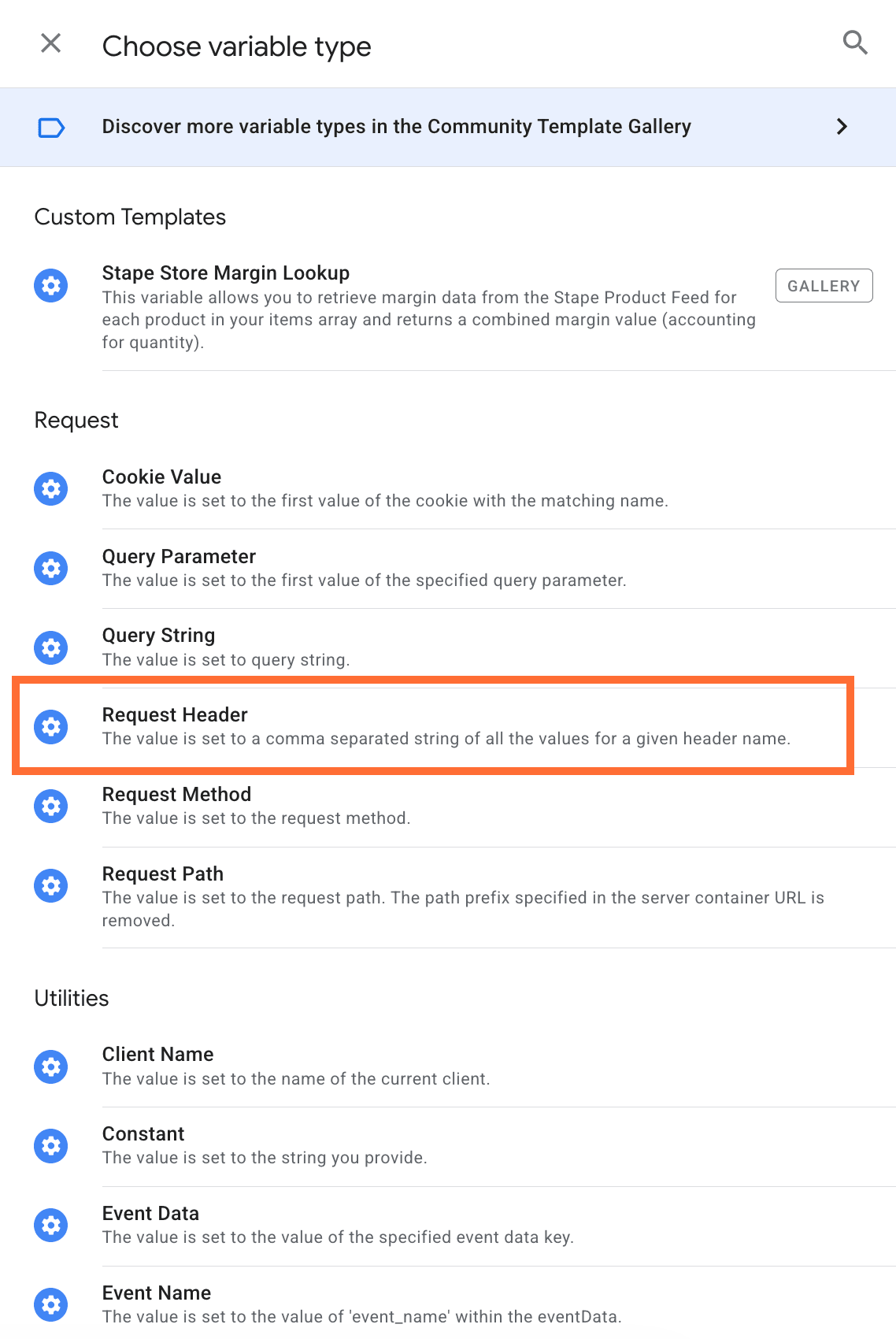Click the Query String gear icon

tap(51, 647)
